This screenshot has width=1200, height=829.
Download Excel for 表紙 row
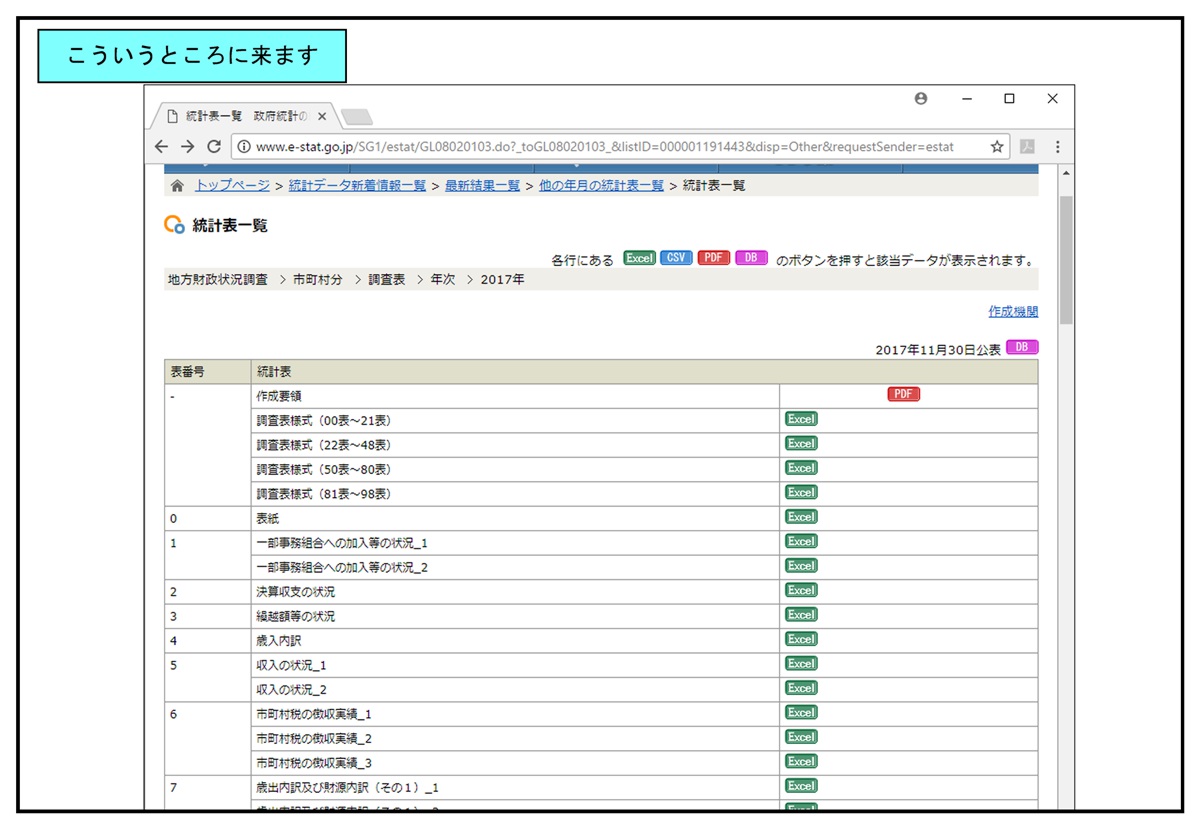[x=801, y=517]
